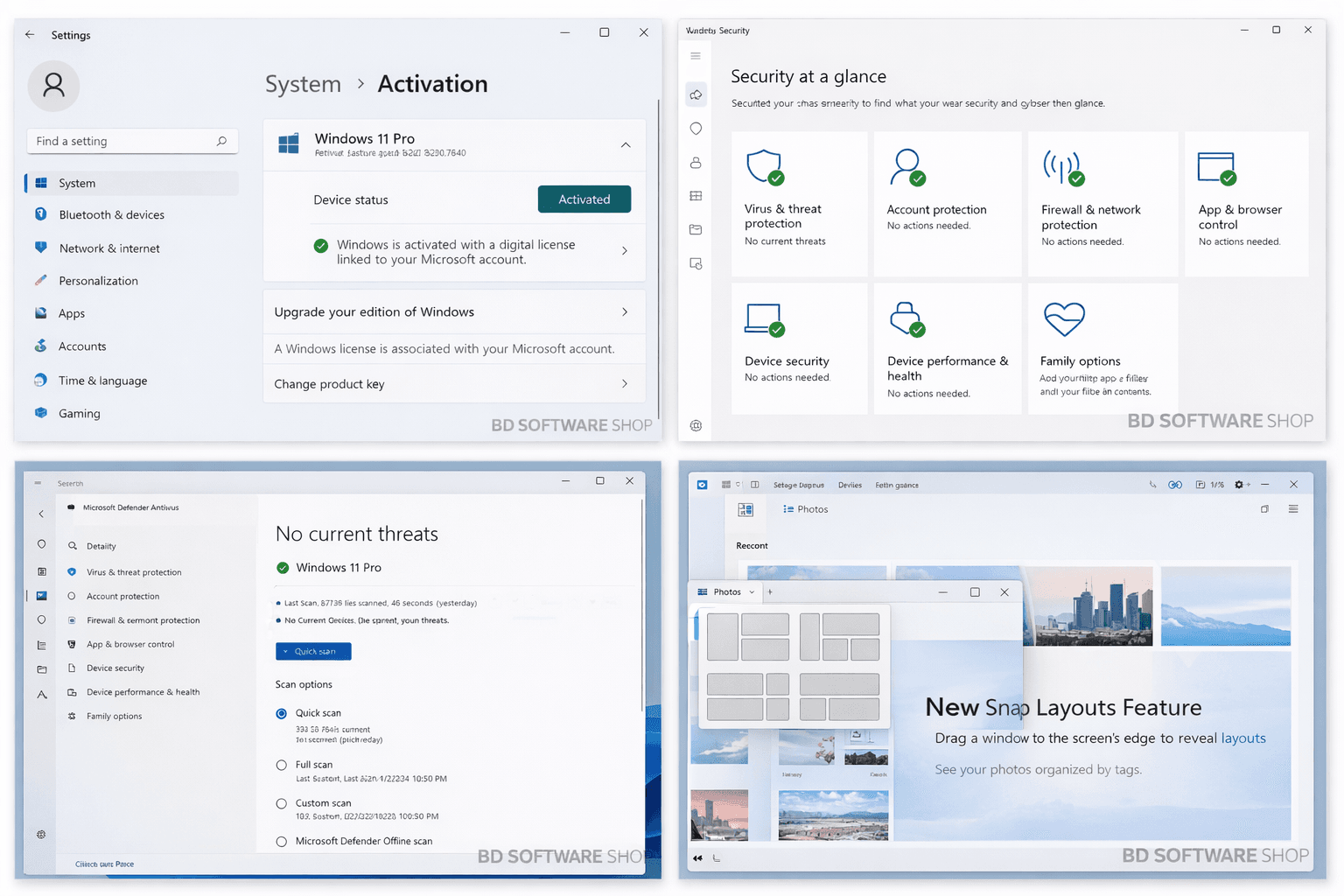This screenshot has width=1344, height=896.
Task: Click the back arrow in Settings window
Action: (30, 34)
